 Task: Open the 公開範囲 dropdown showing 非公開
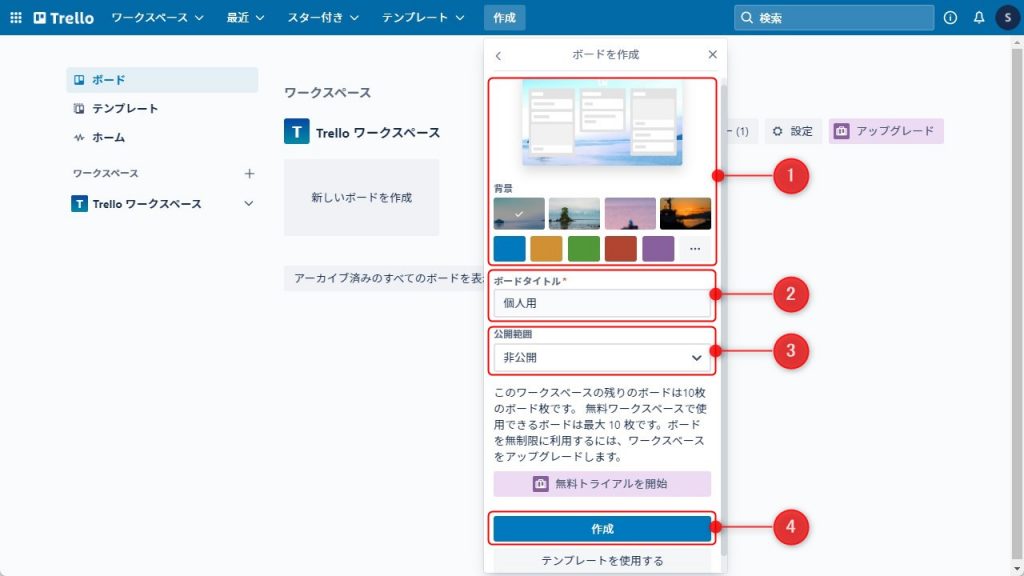601,358
